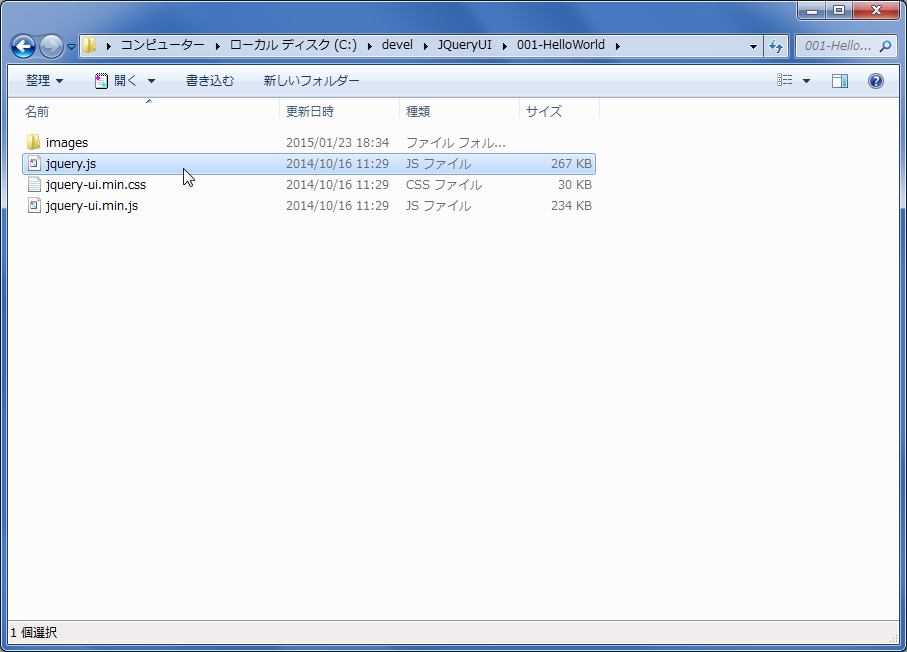
Task: Click the 開く button
Action: [x=117, y=81]
